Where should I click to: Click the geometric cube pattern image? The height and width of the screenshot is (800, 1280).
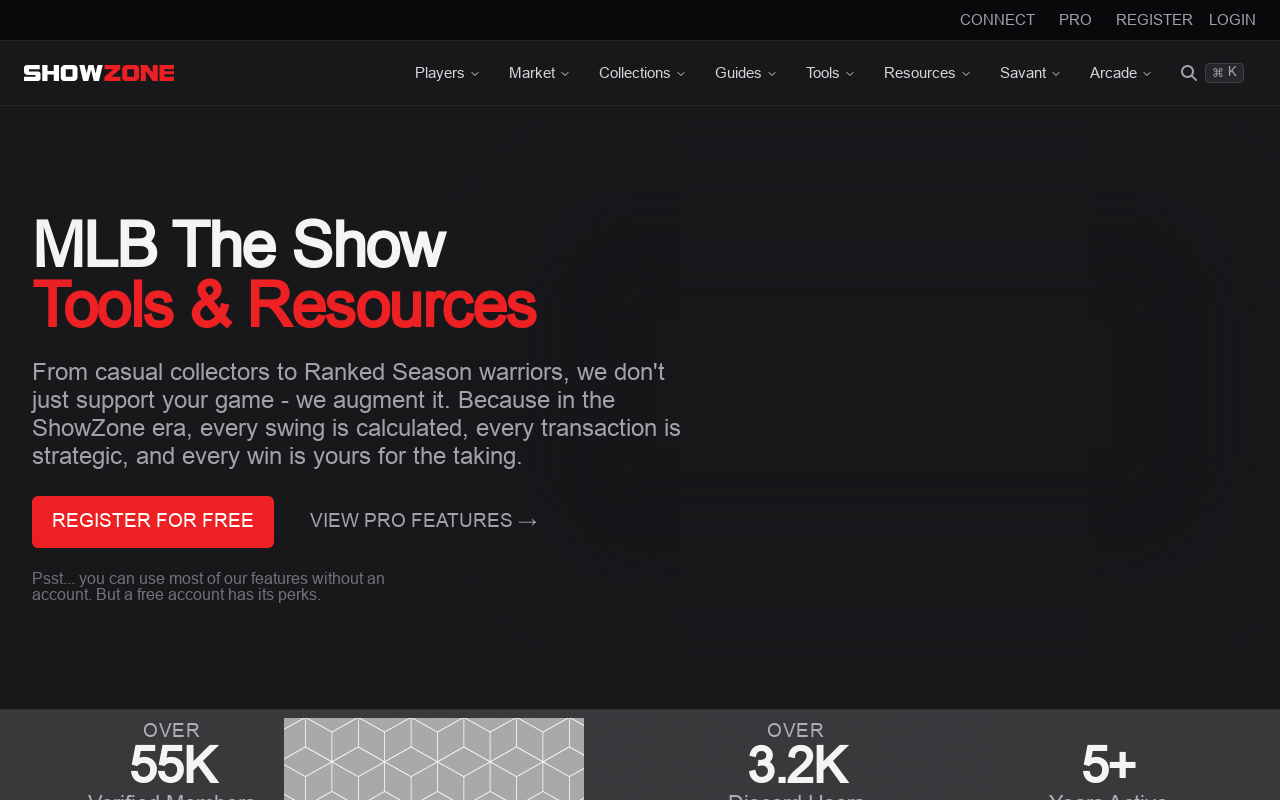[434, 759]
